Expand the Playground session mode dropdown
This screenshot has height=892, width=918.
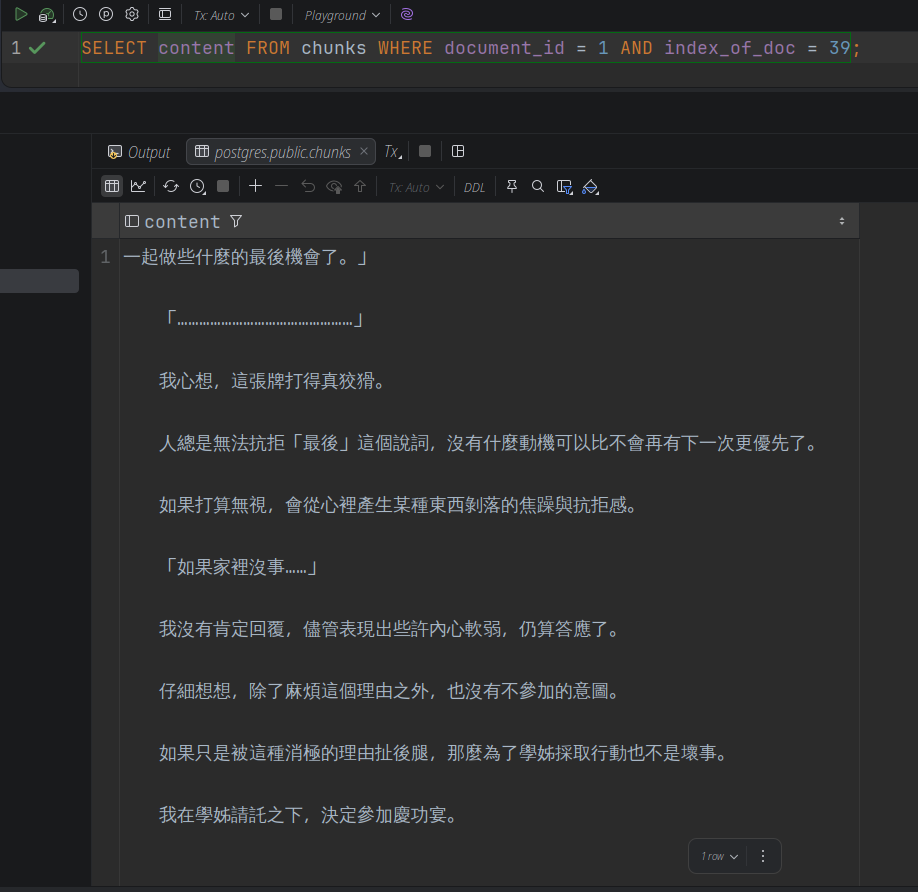click(x=342, y=15)
